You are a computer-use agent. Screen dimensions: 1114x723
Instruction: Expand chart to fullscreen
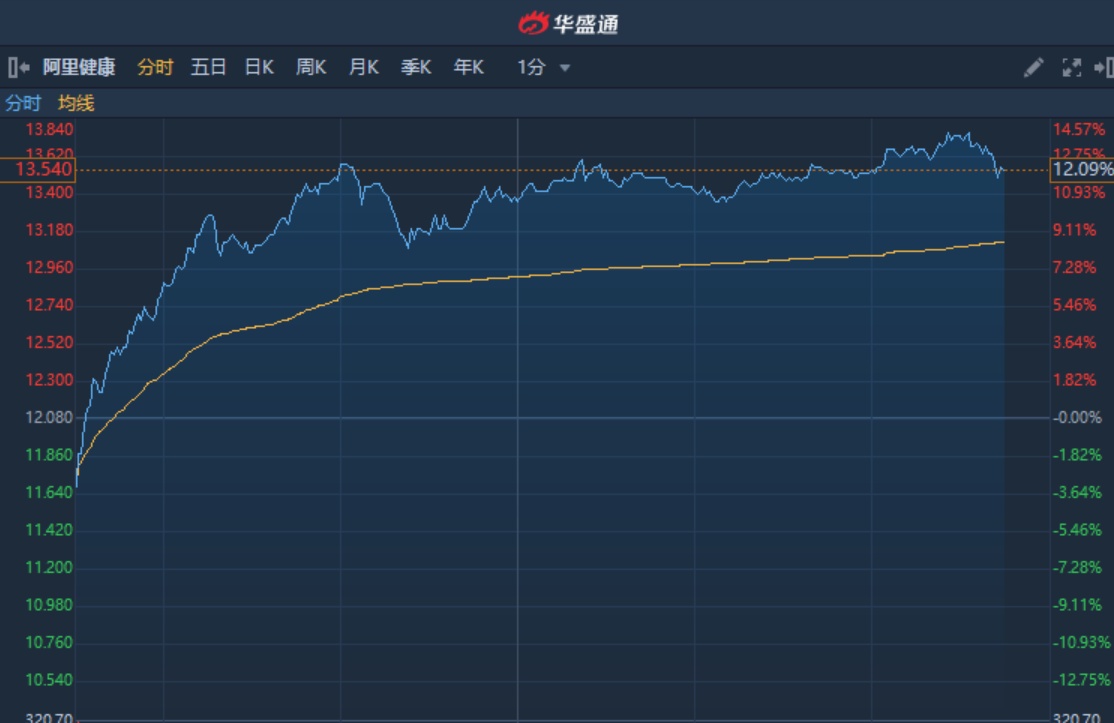coord(1071,68)
